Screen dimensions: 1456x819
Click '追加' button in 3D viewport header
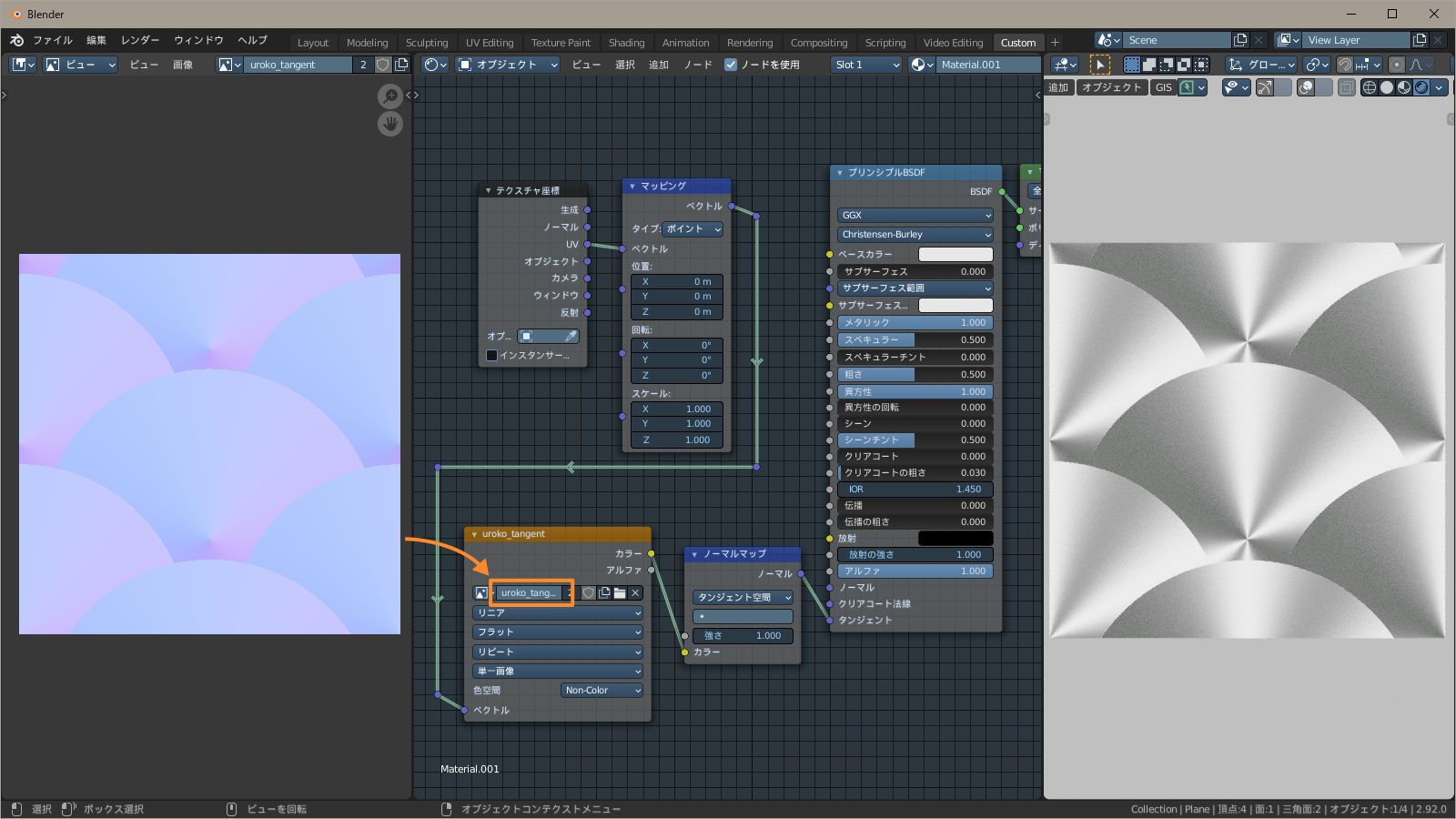(x=1058, y=87)
